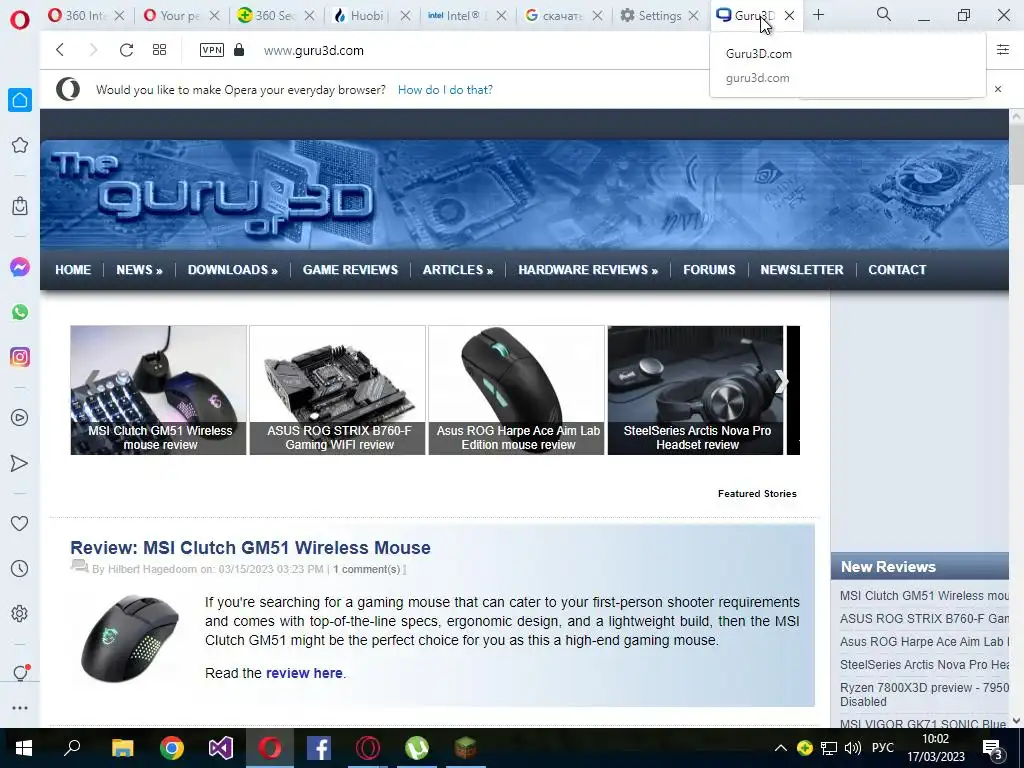
Task: Open File Explorer from the taskbar
Action: coord(122,748)
